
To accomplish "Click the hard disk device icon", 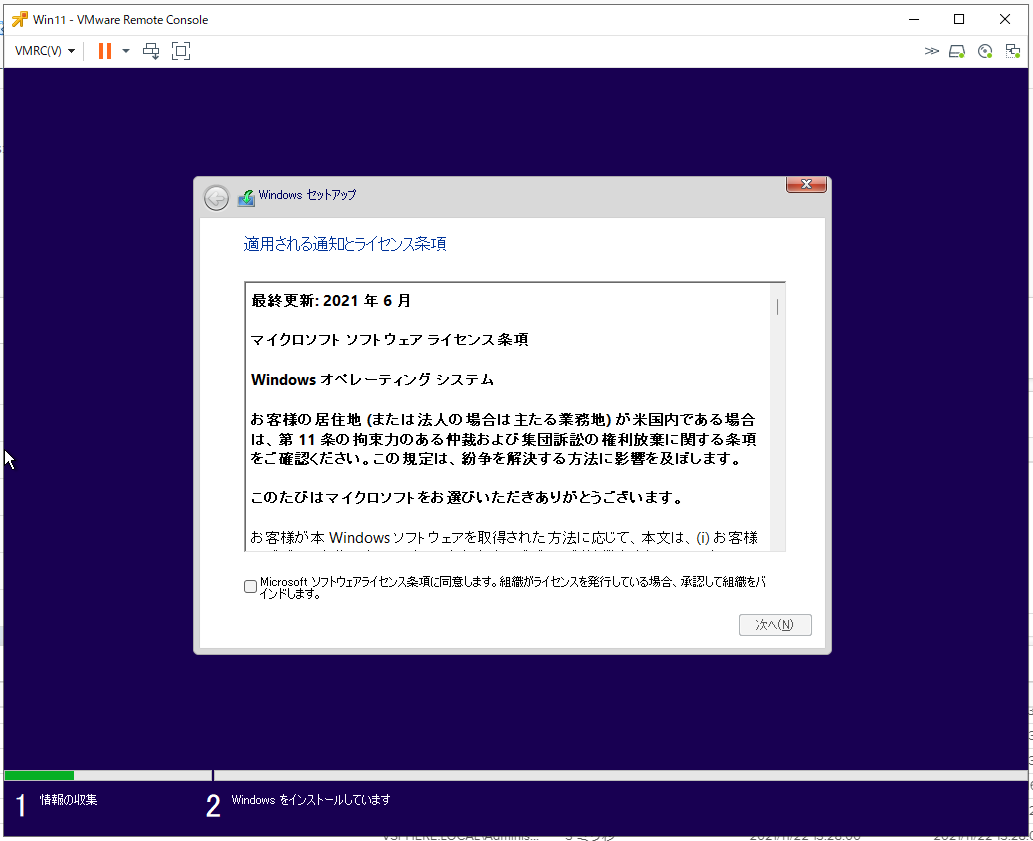I will click(x=957, y=51).
